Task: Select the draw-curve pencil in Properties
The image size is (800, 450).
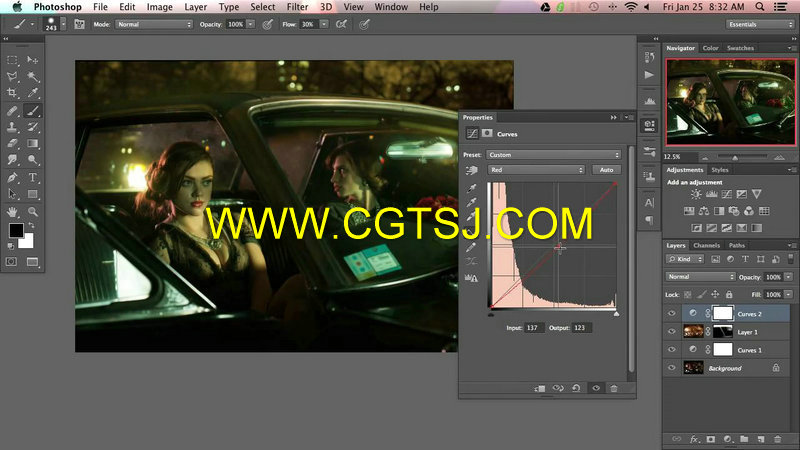Action: [x=472, y=247]
